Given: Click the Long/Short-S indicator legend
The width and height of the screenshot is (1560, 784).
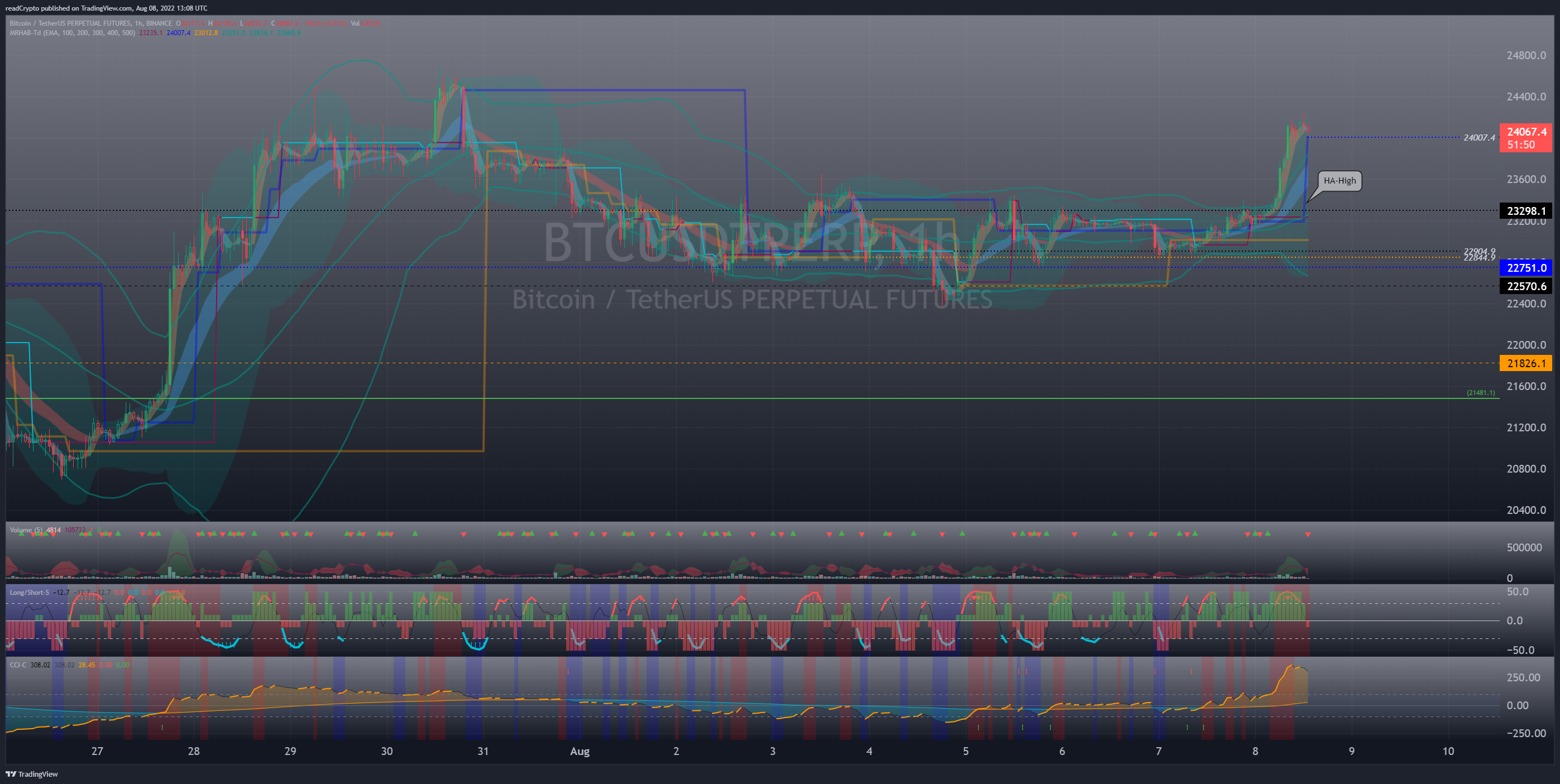Looking at the screenshot, I should click(29, 592).
